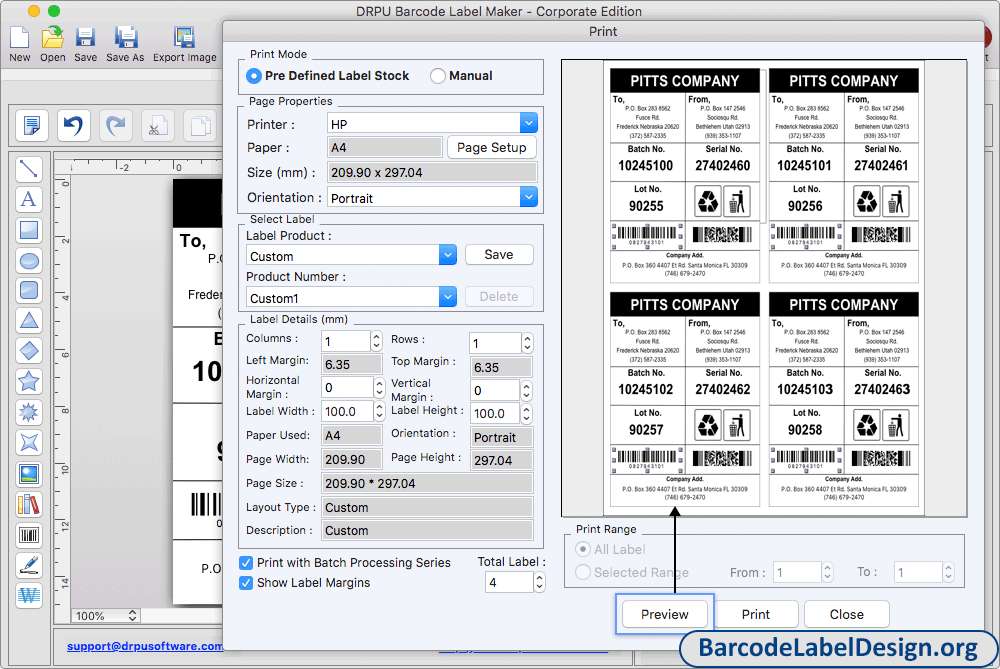Select the Rounded Rectangle tool
Viewport: 1000px width, 669px height.
(x=29, y=290)
